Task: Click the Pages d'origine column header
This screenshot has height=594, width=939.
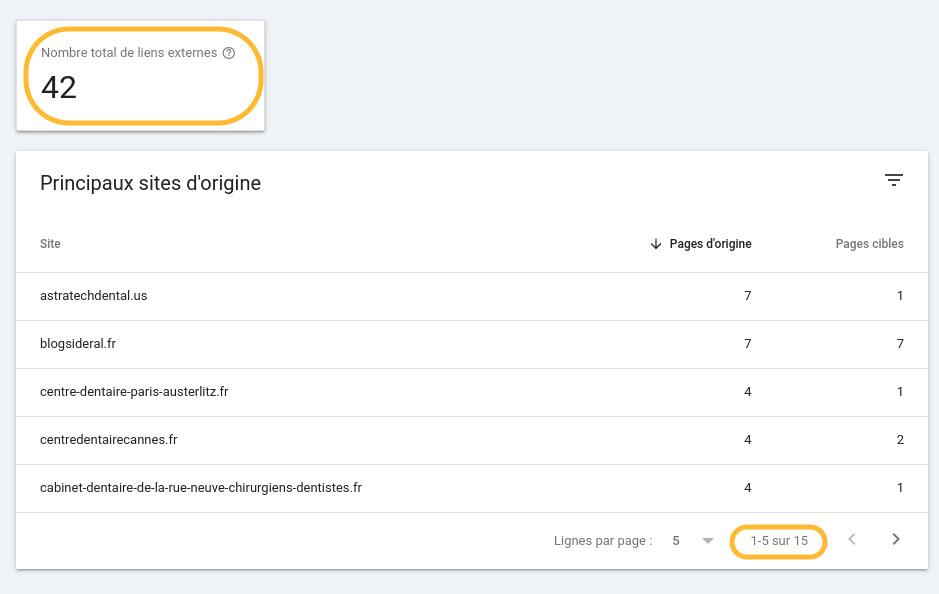Action: pos(710,243)
